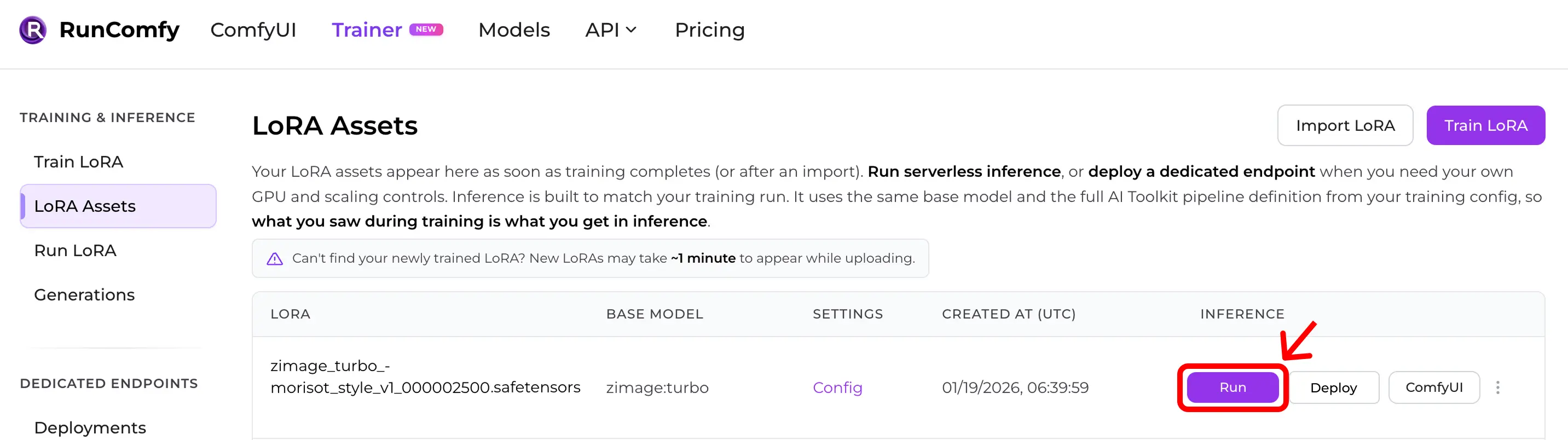Click the RunComfy logo icon
Screen dimensions: 1568x440
pos(32,29)
